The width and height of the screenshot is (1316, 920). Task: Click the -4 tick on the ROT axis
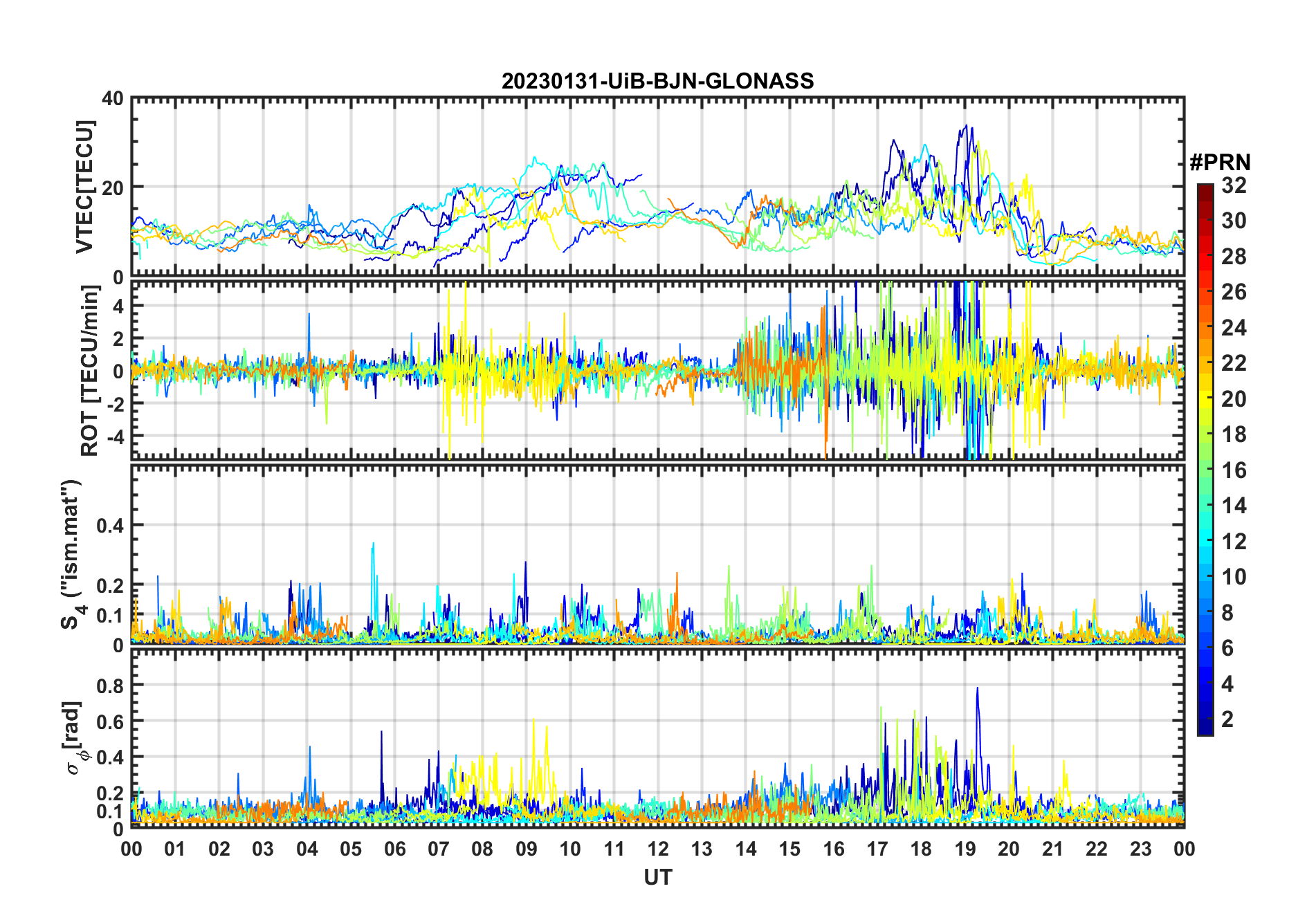pyautogui.click(x=114, y=436)
